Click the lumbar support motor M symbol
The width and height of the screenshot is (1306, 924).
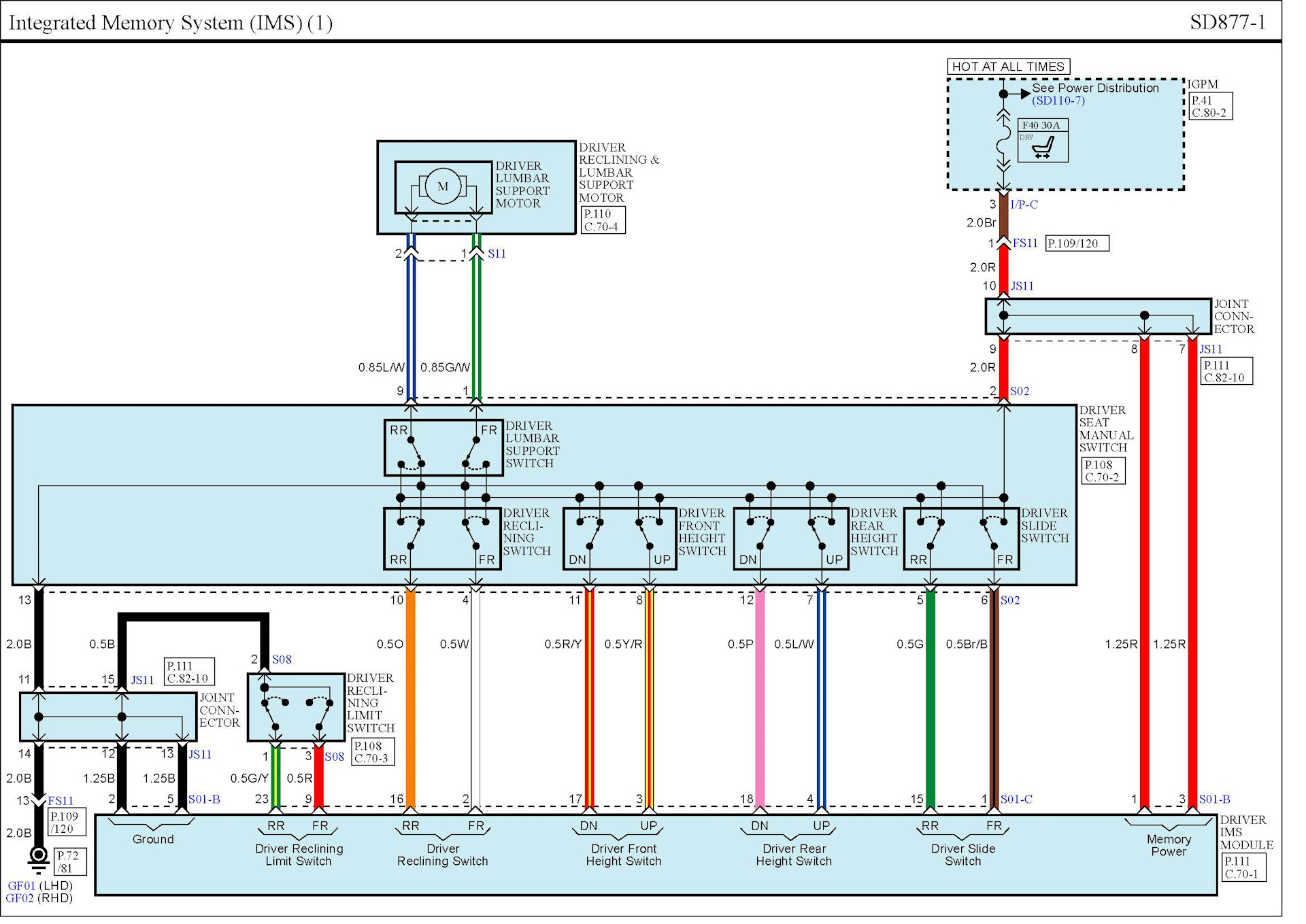coord(443,186)
